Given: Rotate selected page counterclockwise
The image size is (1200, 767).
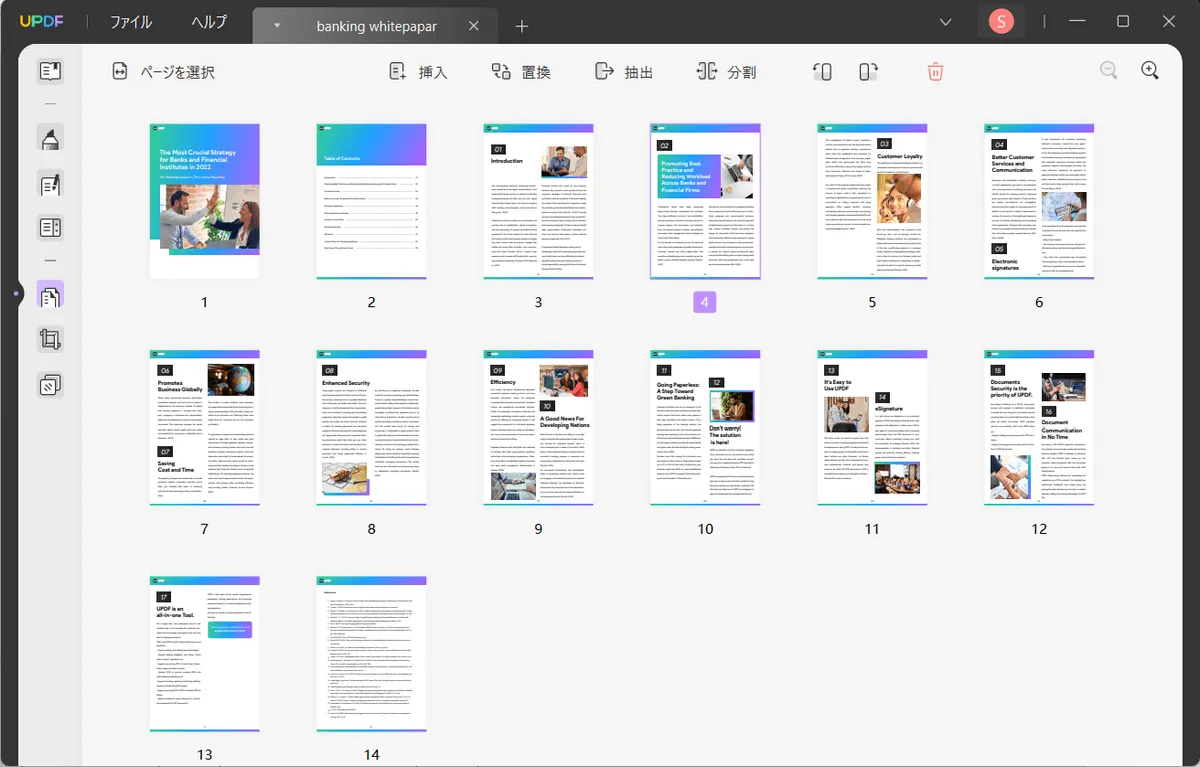Looking at the screenshot, I should click(822, 72).
